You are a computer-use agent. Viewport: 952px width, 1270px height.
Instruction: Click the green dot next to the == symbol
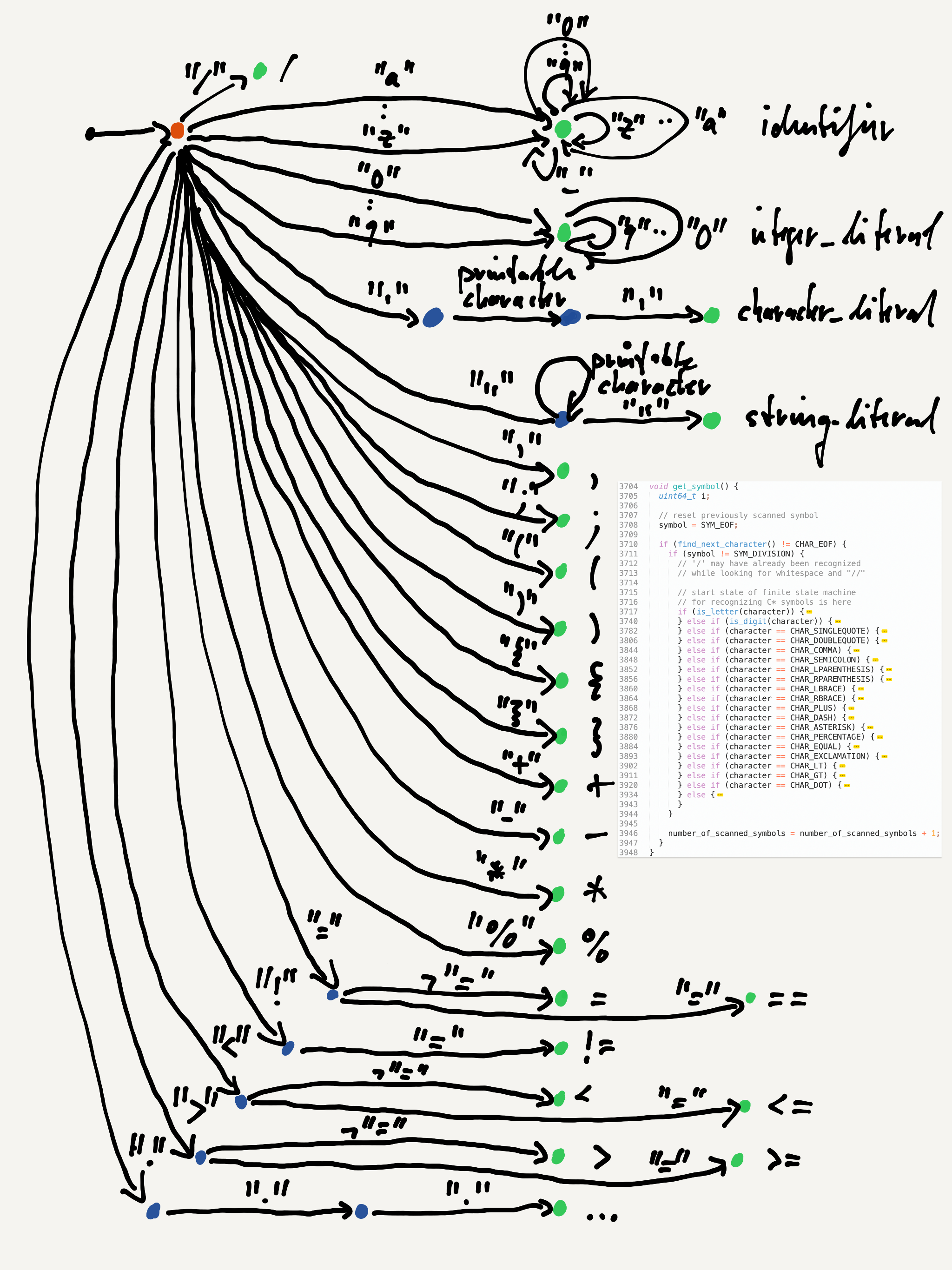pyautogui.click(x=750, y=999)
